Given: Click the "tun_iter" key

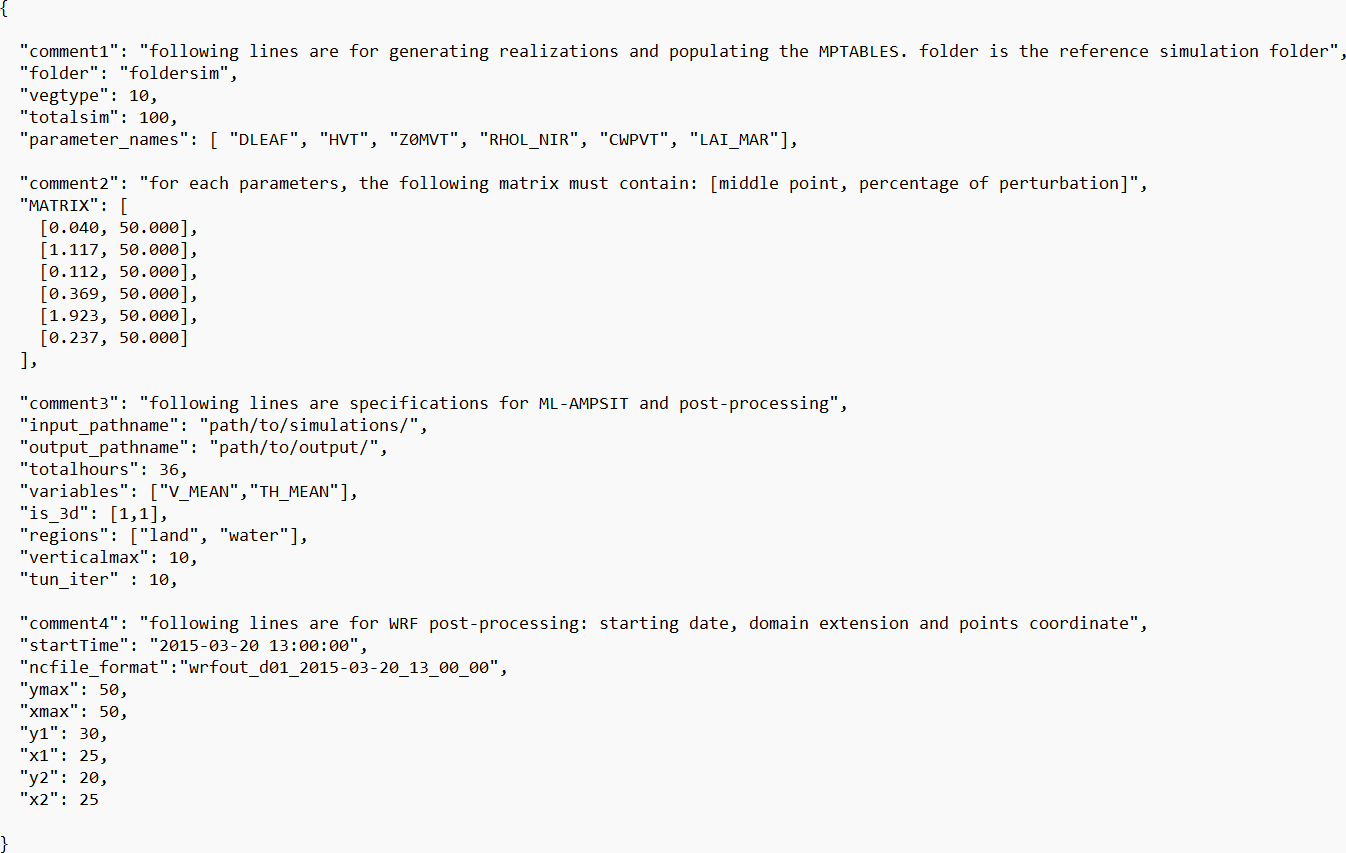Looking at the screenshot, I should click(x=69, y=579).
